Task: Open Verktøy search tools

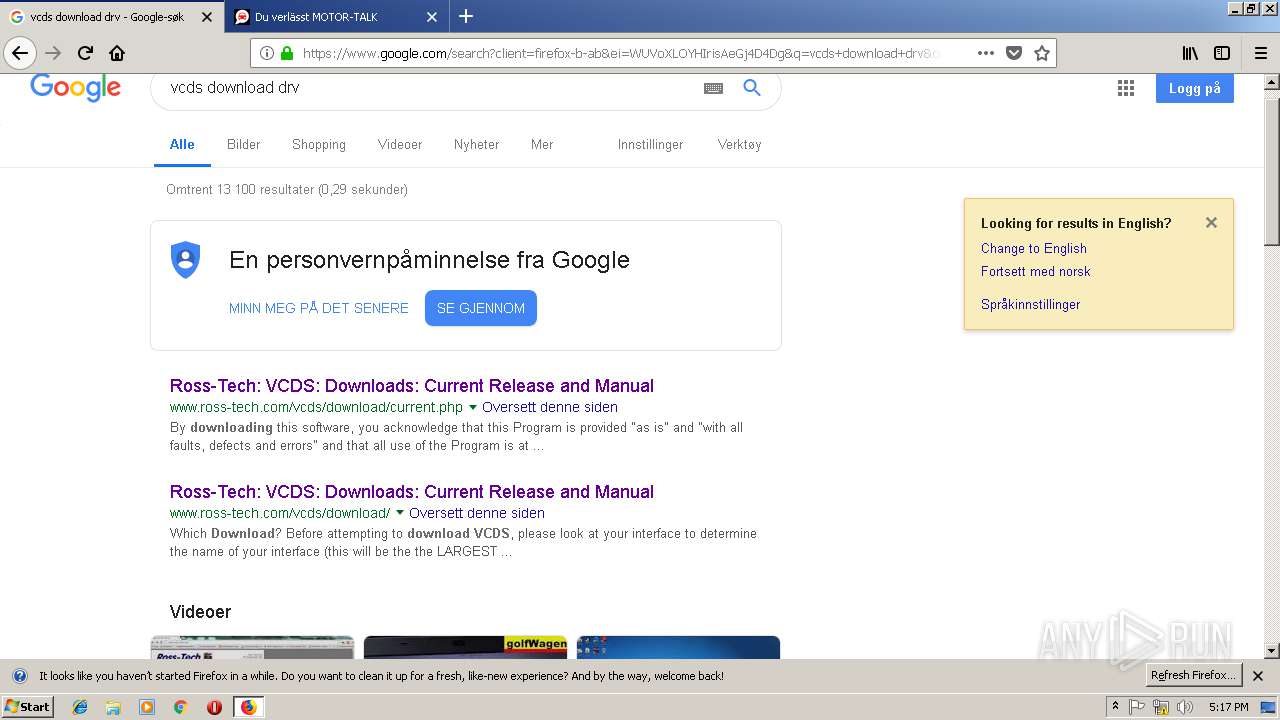Action: point(739,145)
